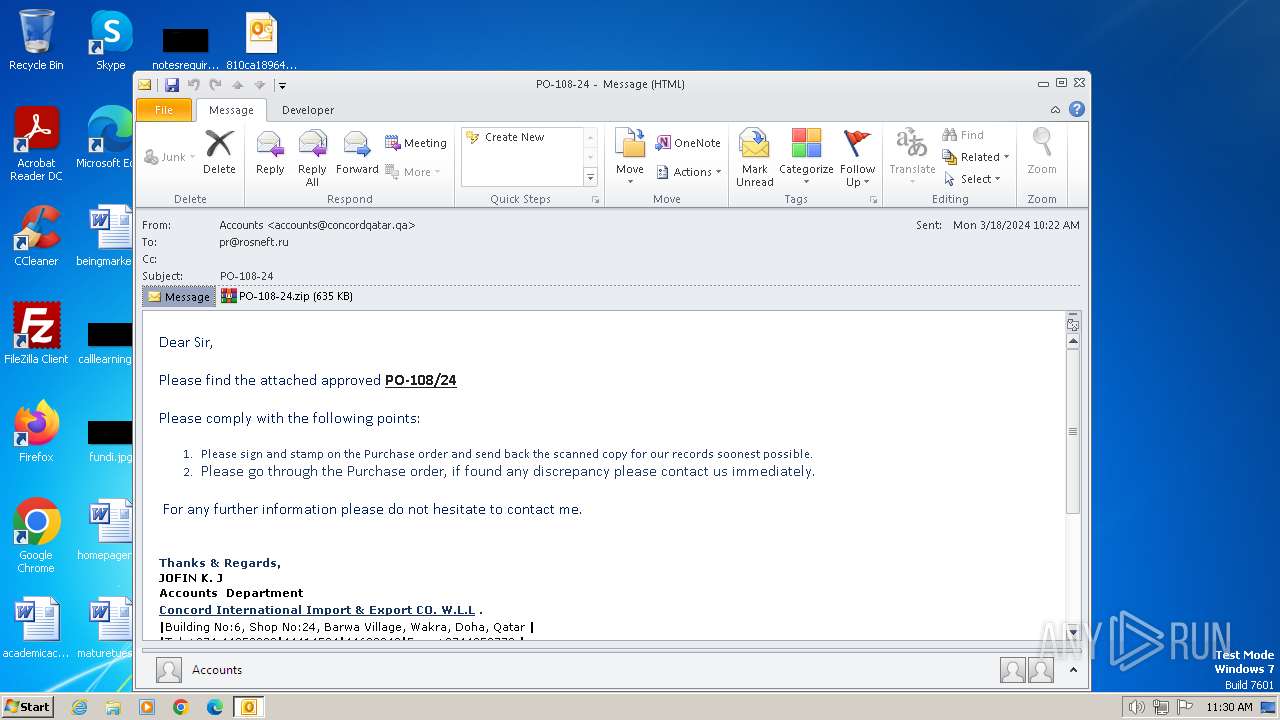Click the Accounts contact photo icon
Image resolution: width=1280 pixels, height=720 pixels.
coord(169,670)
